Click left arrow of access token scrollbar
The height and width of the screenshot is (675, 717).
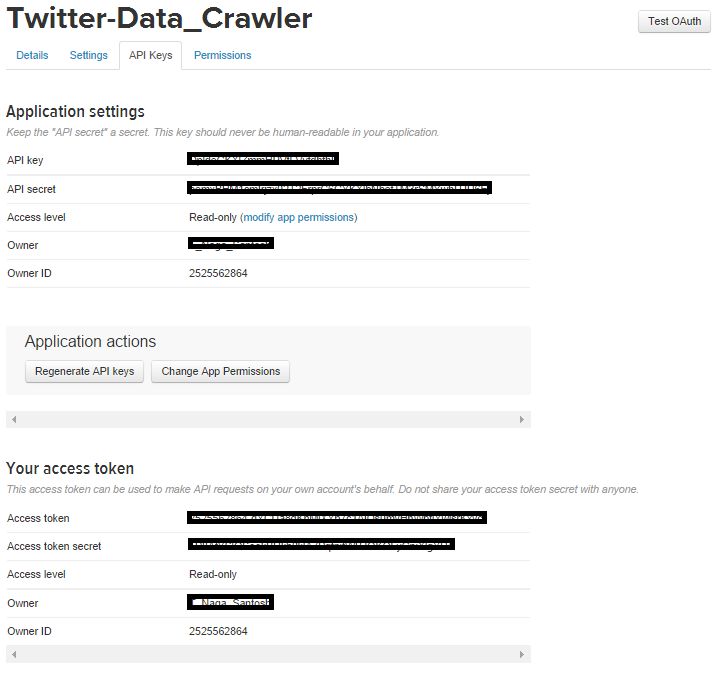[14, 654]
